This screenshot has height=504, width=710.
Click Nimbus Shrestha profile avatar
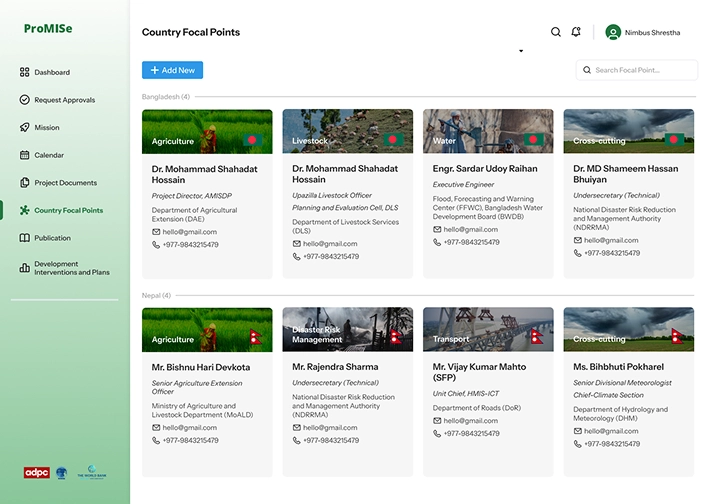613,32
